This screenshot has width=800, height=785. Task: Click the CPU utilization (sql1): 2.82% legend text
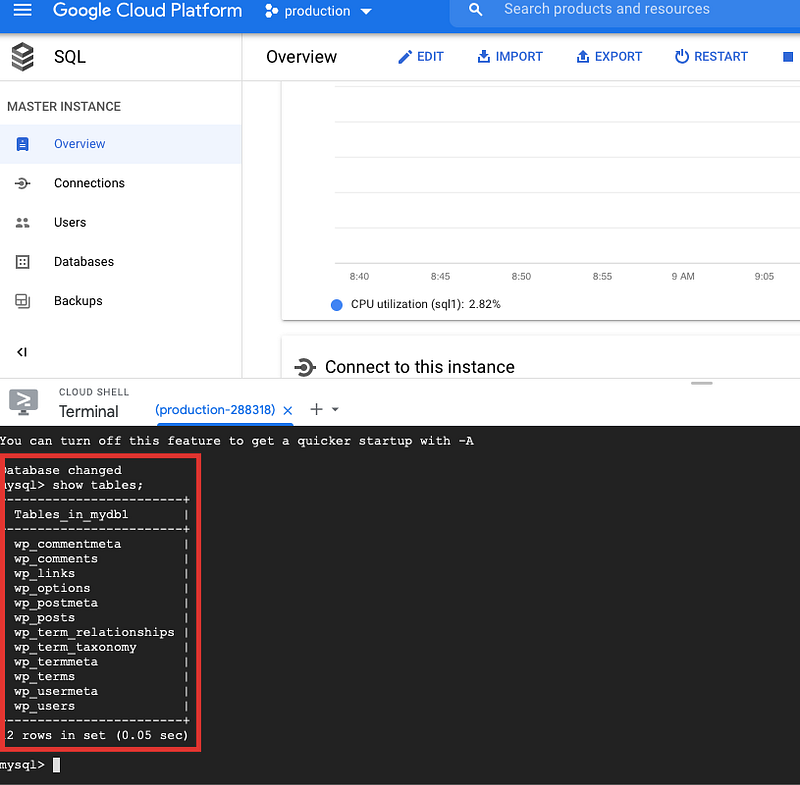click(426, 305)
